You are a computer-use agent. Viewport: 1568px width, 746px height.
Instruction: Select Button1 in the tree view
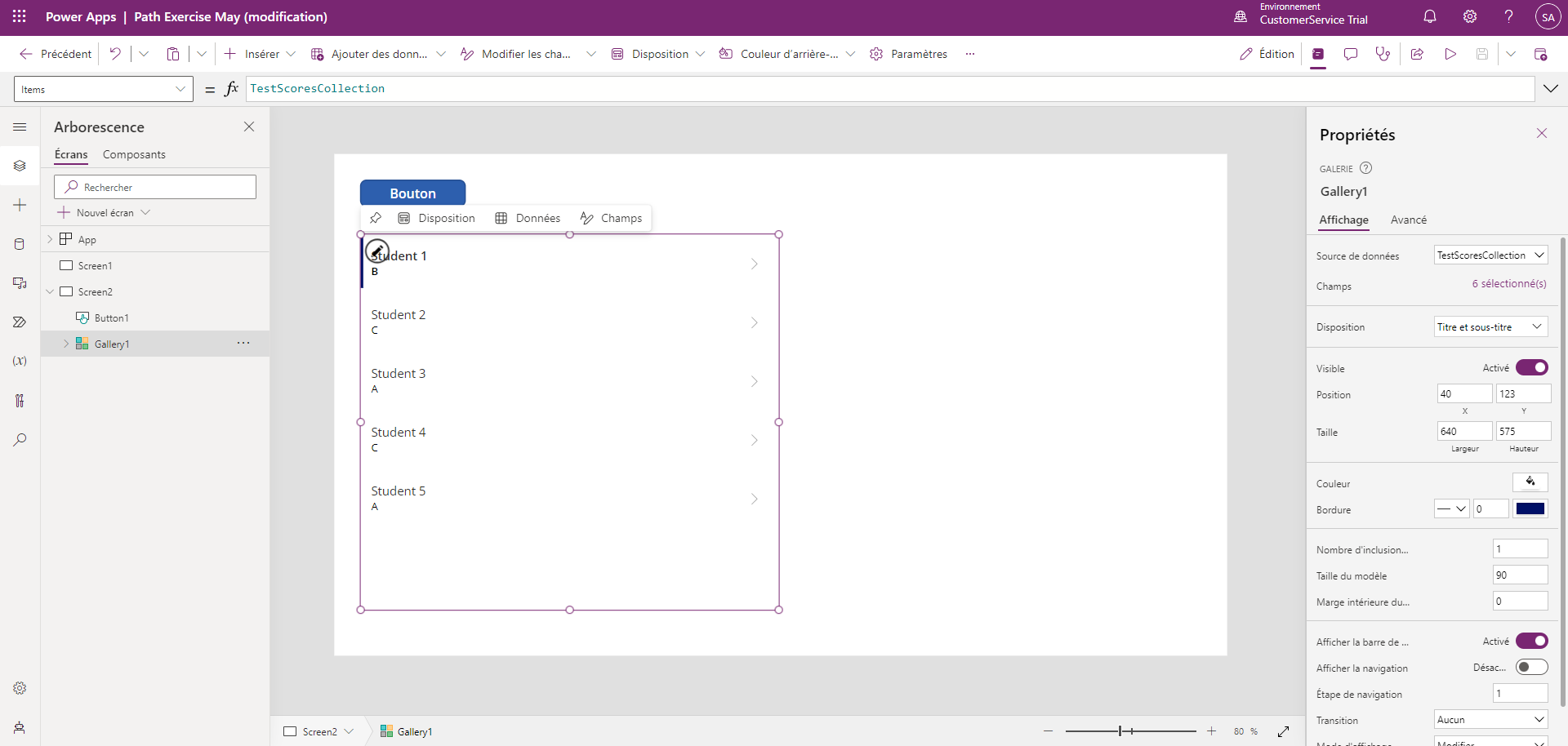(x=111, y=317)
